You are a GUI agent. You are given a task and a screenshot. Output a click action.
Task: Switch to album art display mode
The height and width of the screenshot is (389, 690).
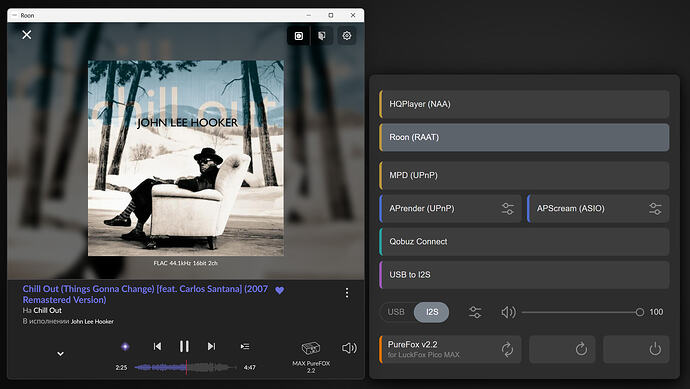point(299,36)
